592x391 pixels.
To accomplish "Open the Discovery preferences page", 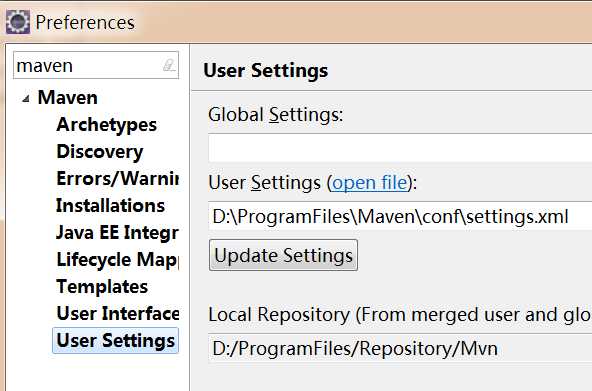I will [x=100, y=152].
